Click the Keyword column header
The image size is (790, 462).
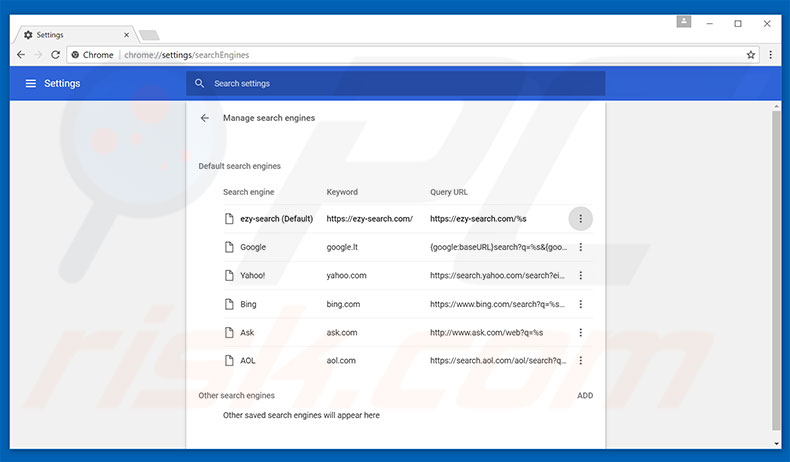342,192
